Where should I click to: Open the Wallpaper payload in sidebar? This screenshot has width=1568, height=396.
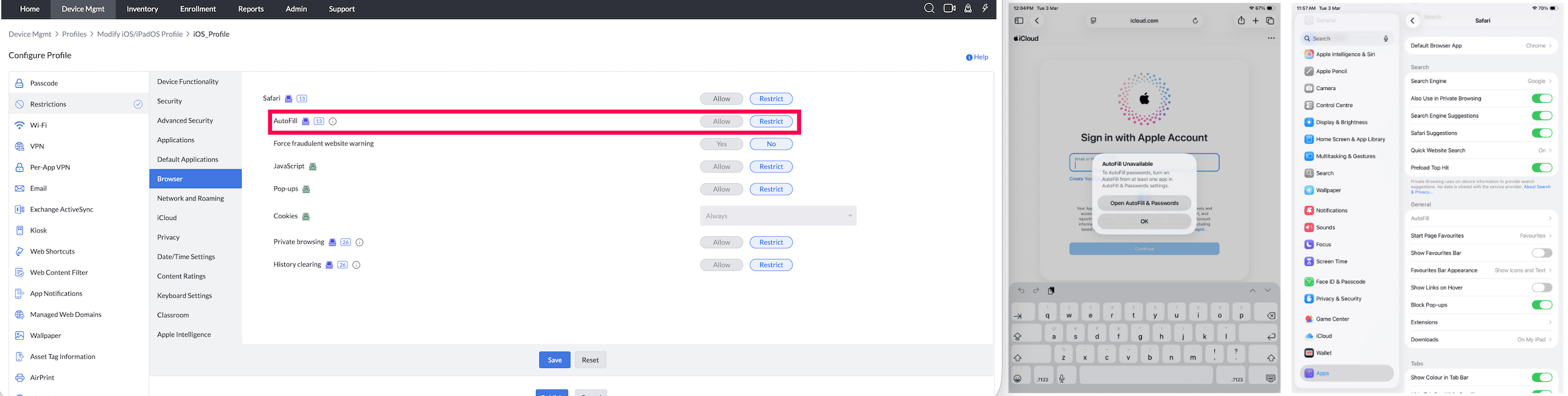pyautogui.click(x=79, y=336)
